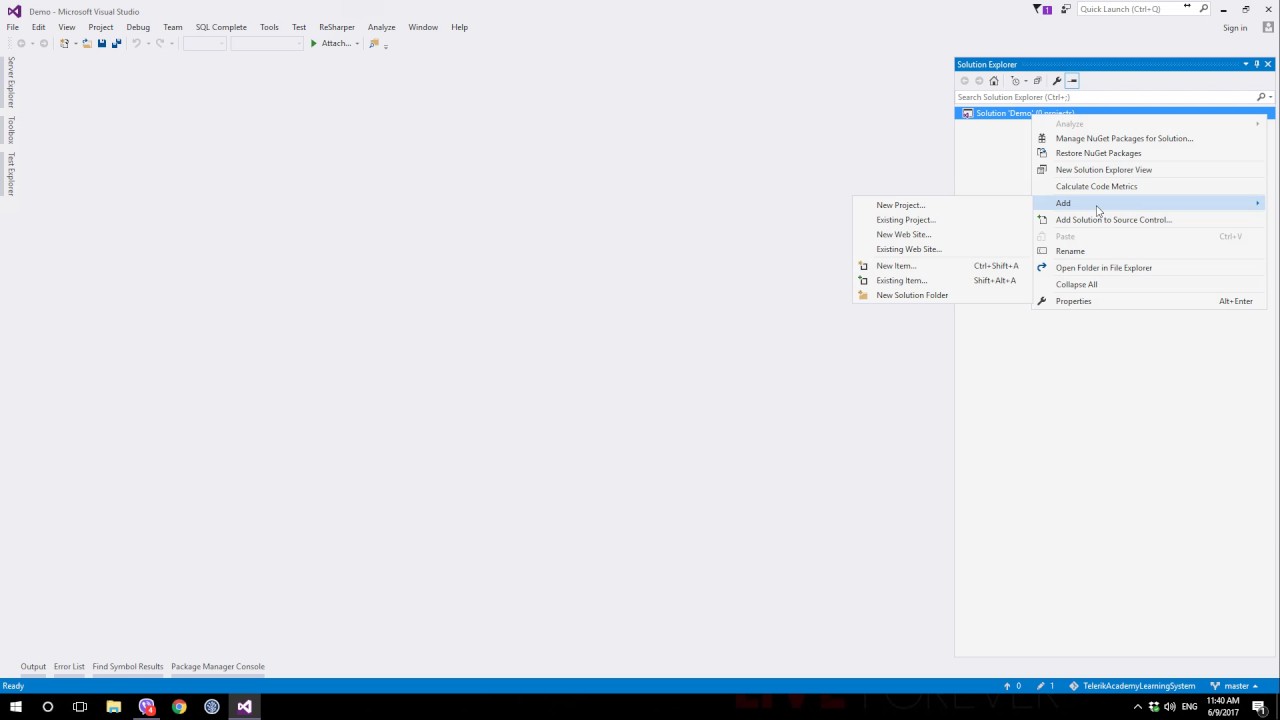The image size is (1280, 720).
Task: Click the New Project toolbar icon
Action: (x=65, y=43)
